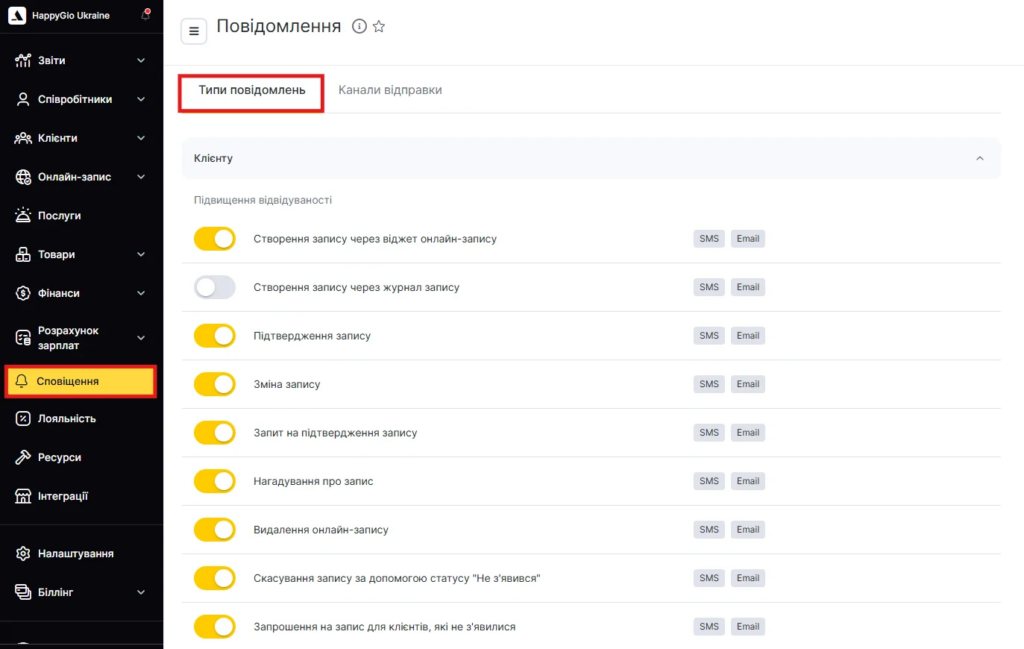Open the Сповіщення sidebar item

pyautogui.click(x=80, y=381)
